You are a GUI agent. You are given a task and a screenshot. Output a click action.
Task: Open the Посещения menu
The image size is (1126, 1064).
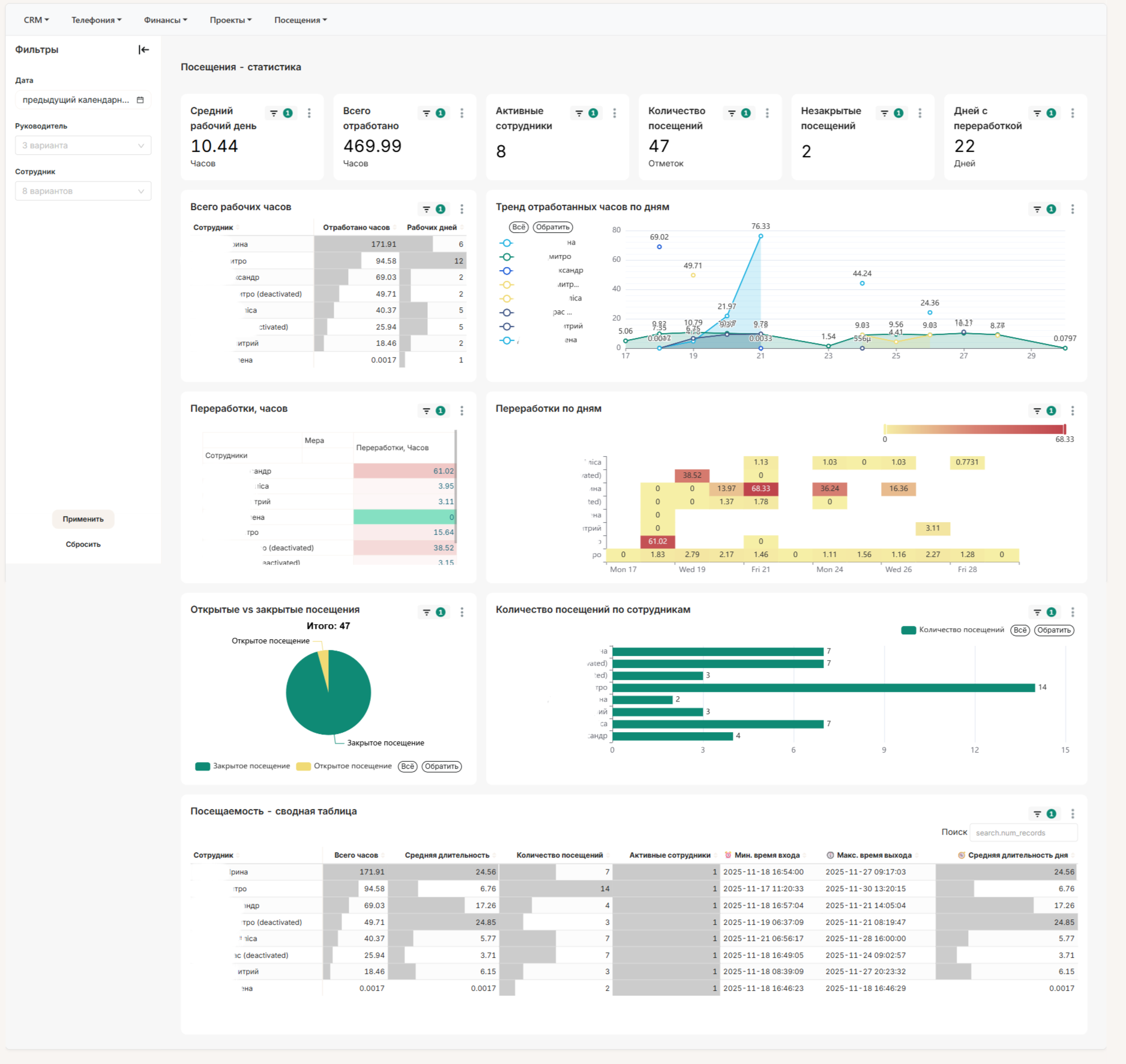pos(301,20)
